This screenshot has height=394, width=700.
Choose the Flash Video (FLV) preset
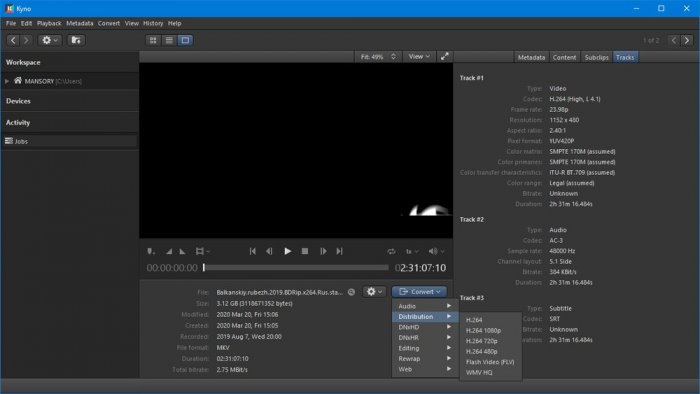490,362
